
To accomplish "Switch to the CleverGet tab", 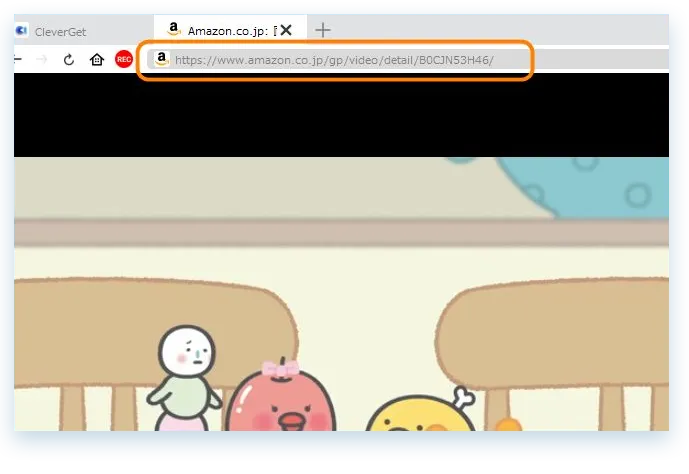I will 83,31.
